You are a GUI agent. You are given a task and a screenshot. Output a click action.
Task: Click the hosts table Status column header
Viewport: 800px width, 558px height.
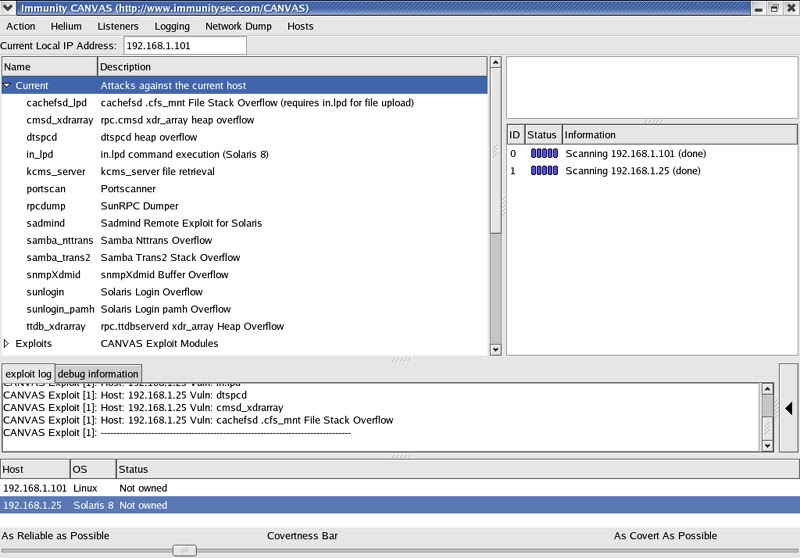click(458, 469)
